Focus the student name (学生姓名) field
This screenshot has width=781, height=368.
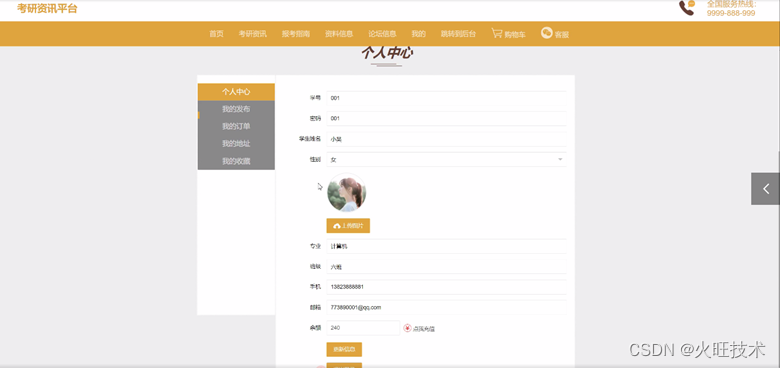(x=446, y=139)
